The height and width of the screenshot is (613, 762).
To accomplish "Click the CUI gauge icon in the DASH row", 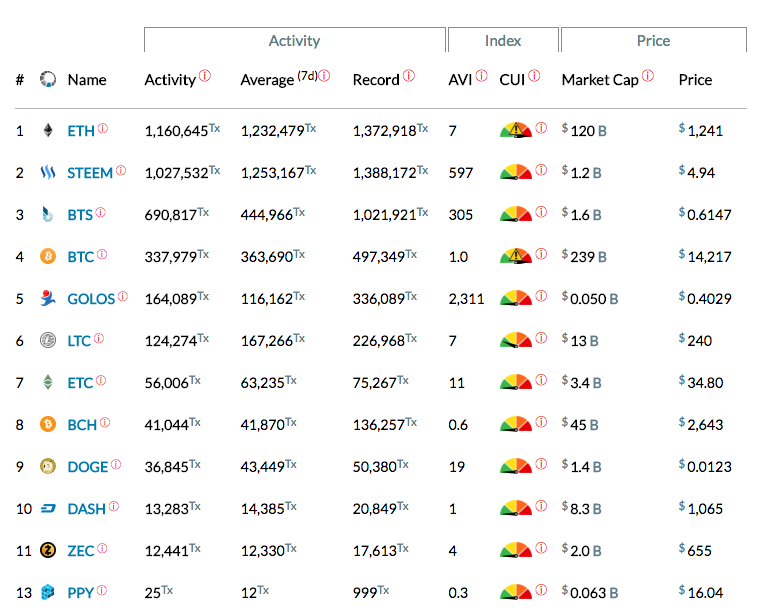I will click(x=516, y=508).
